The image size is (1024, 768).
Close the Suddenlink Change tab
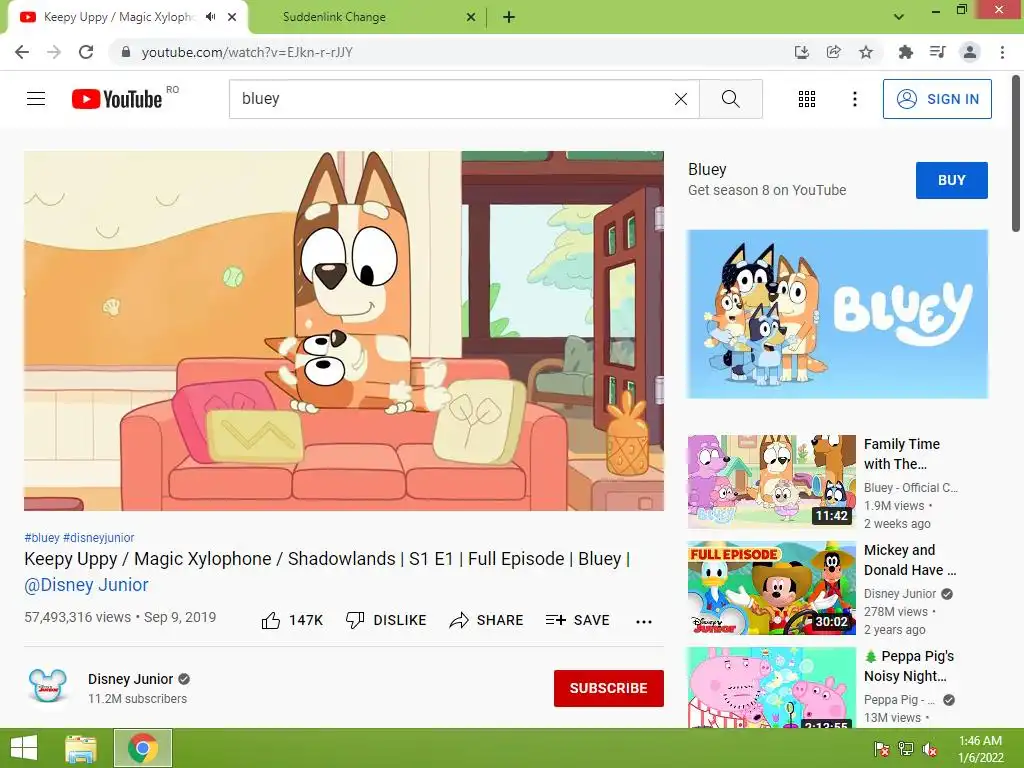coord(470,17)
